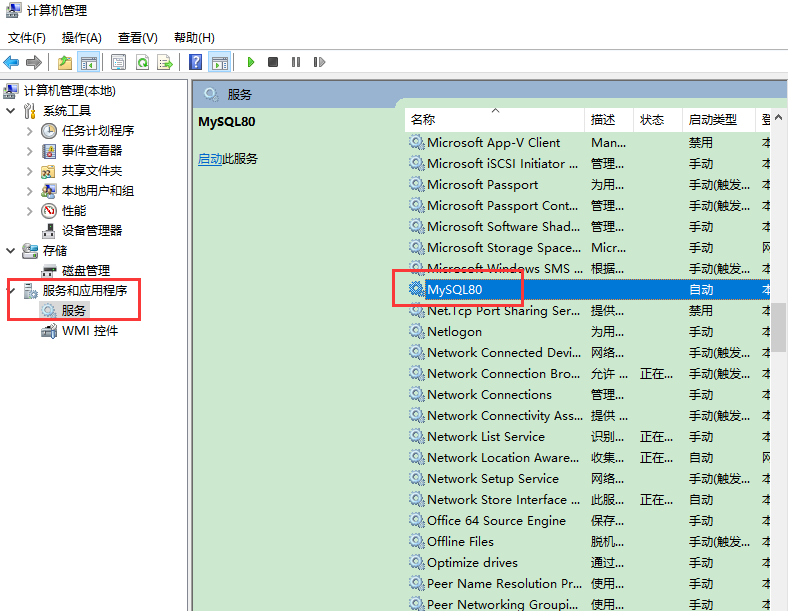Image resolution: width=788 pixels, height=611 pixels.
Task: Select Network Connectivity Ass... service
Action: (588, 416)
